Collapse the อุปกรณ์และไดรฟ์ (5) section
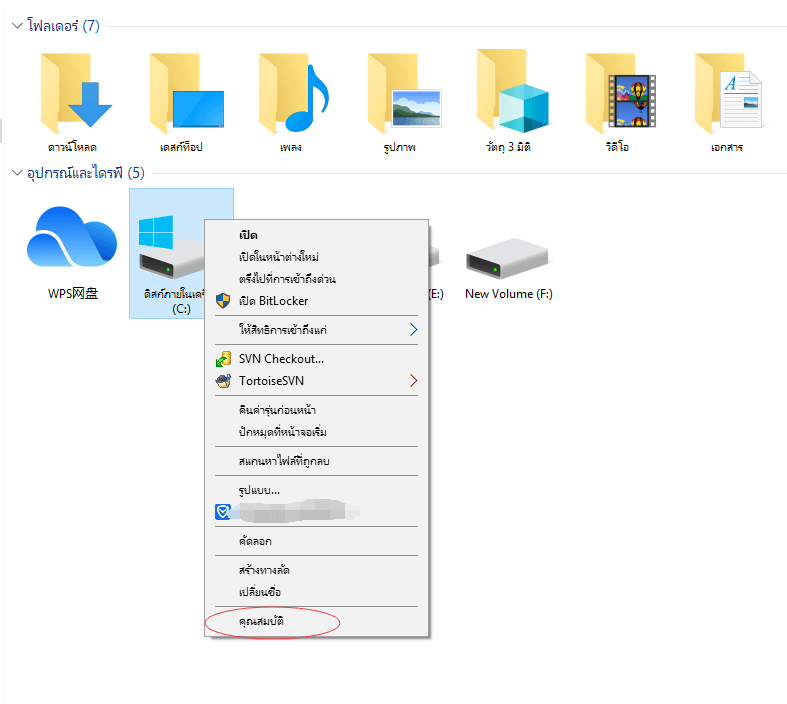Viewport: 787px width, 704px height. click(16, 173)
